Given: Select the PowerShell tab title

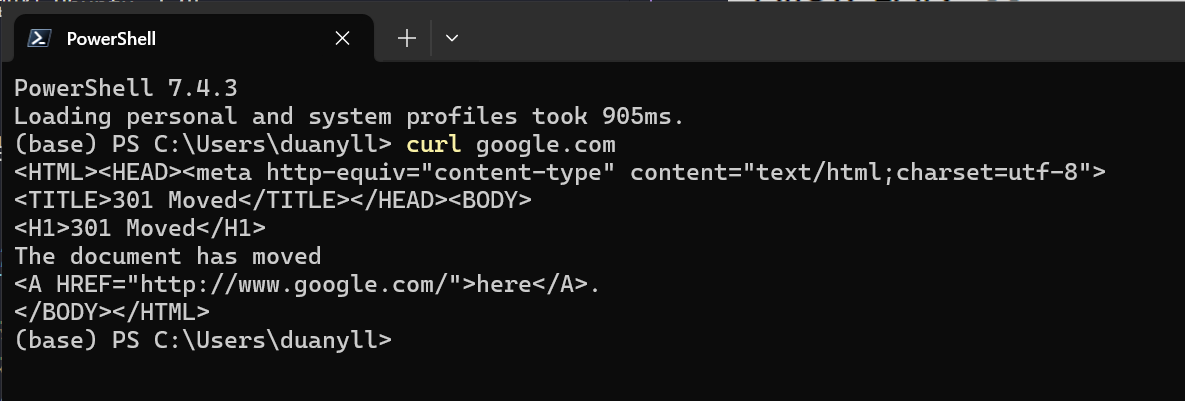Looking at the screenshot, I should (111, 39).
